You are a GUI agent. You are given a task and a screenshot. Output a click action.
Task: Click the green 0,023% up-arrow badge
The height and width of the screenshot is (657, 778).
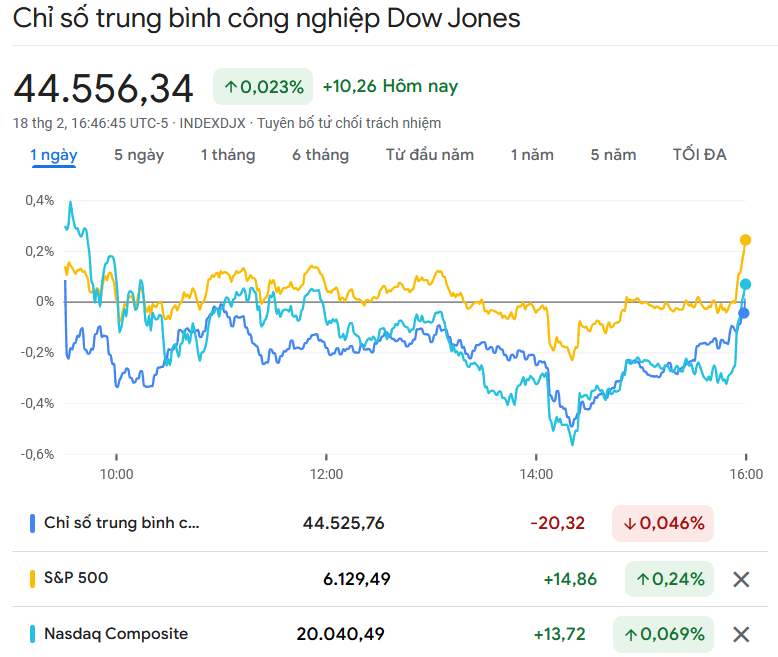(x=263, y=87)
